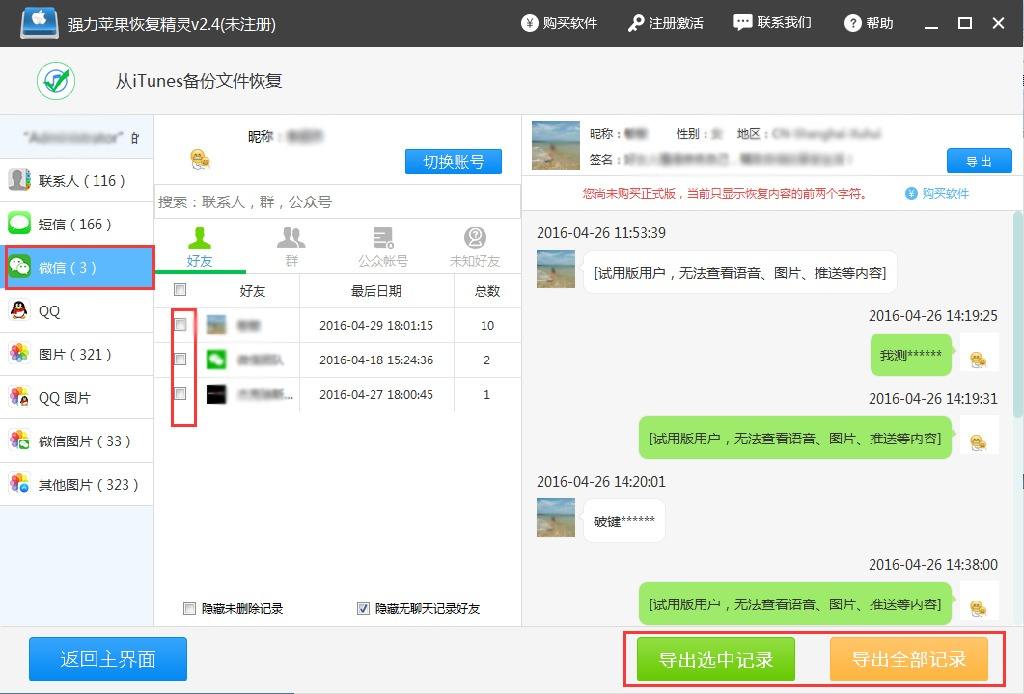Click the black avatar in 2016-04-27 row
The width and height of the screenshot is (1024, 694).
tap(216, 394)
